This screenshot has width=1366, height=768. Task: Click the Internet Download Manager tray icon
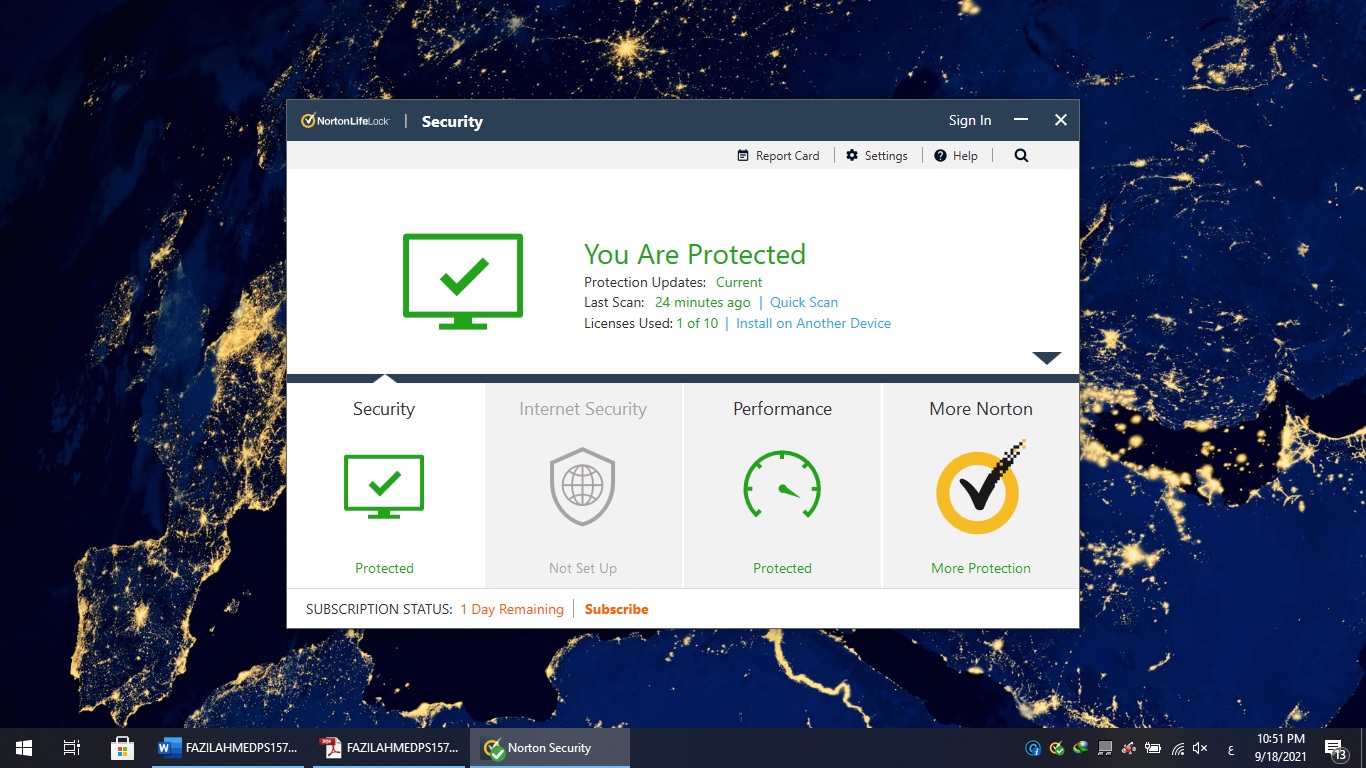1080,748
